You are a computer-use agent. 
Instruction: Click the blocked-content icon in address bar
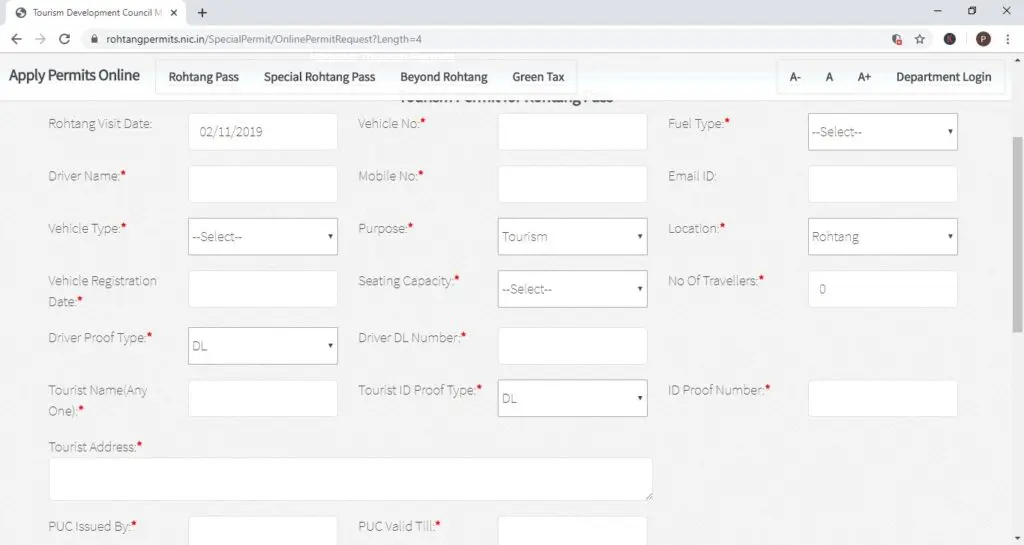897,39
